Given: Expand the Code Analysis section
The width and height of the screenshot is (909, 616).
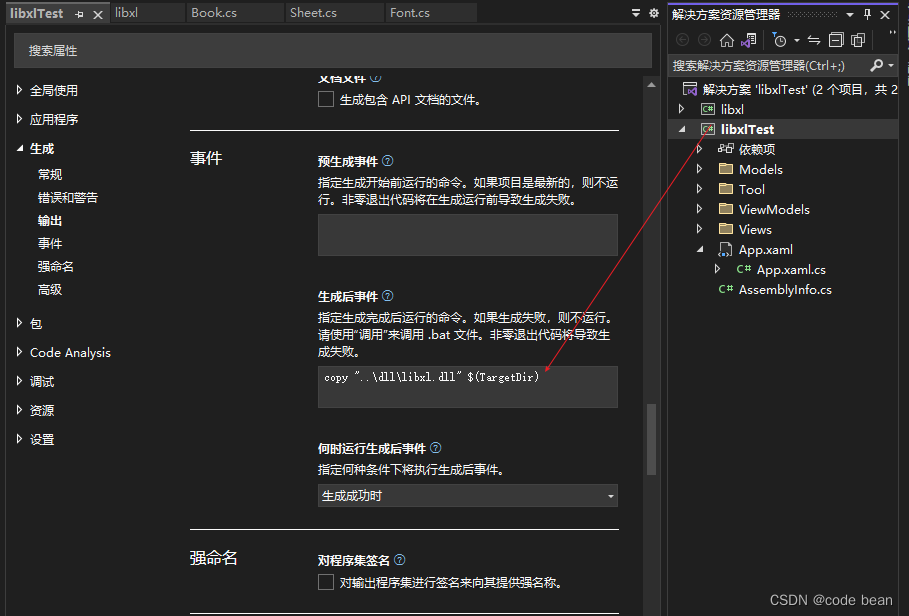Looking at the screenshot, I should click(x=19, y=352).
